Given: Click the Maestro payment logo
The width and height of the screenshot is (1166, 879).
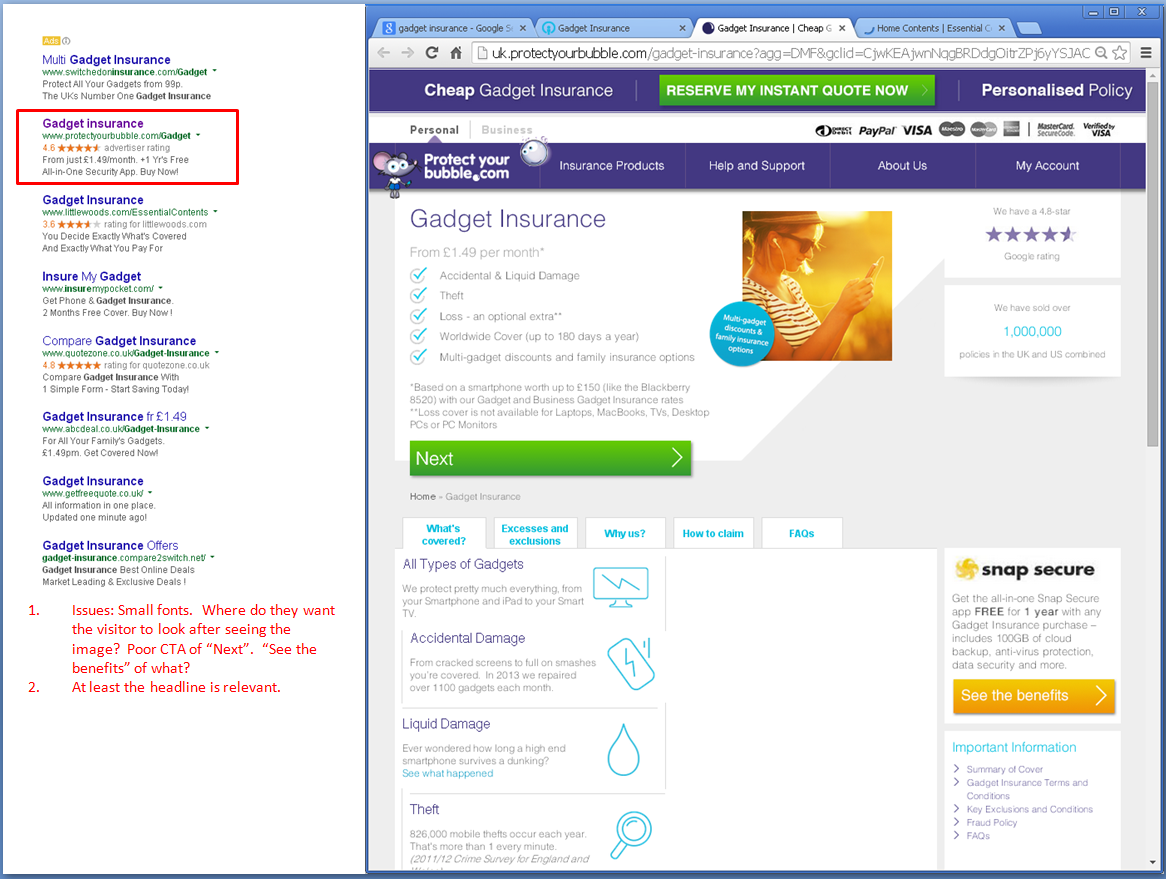Looking at the screenshot, I should pyautogui.click(x=952, y=129).
